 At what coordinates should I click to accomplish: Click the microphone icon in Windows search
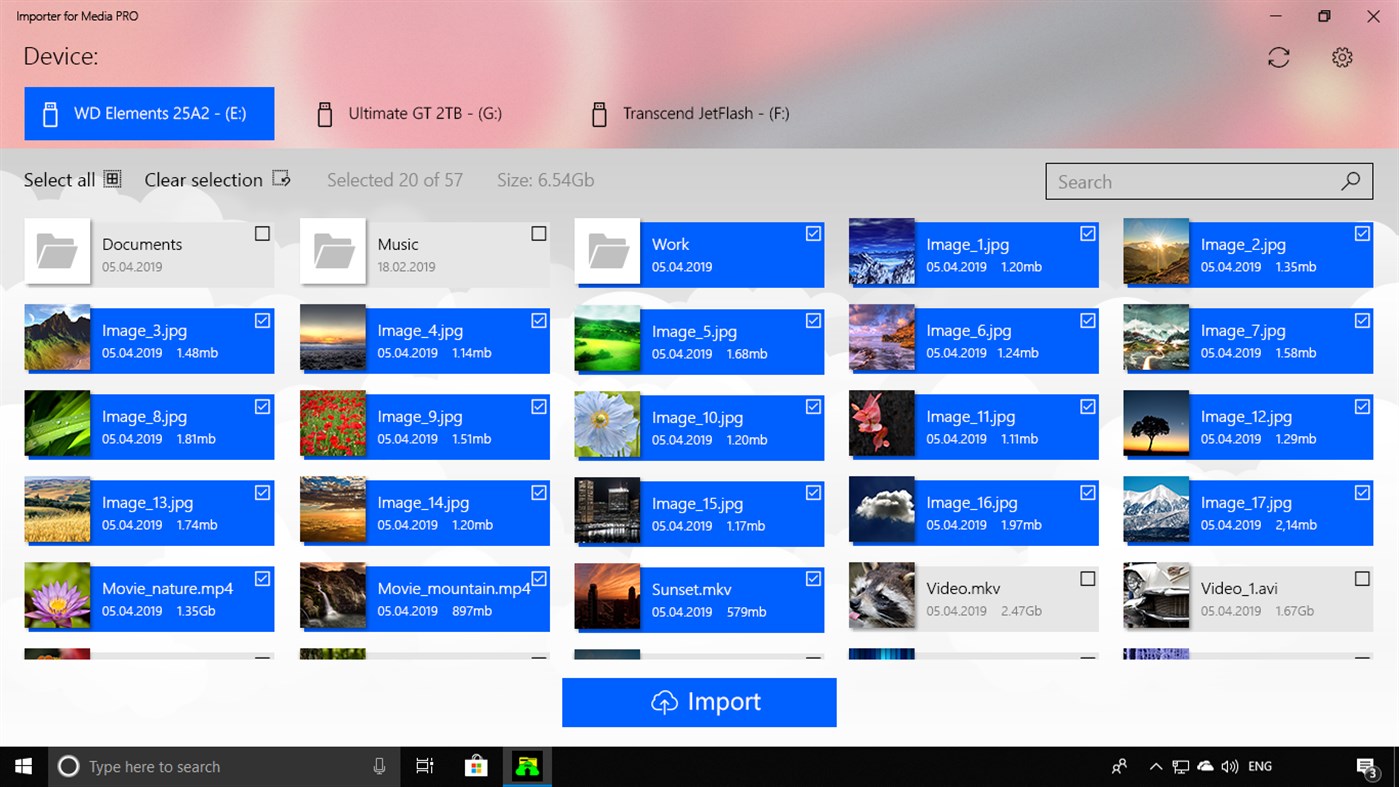pyautogui.click(x=378, y=765)
